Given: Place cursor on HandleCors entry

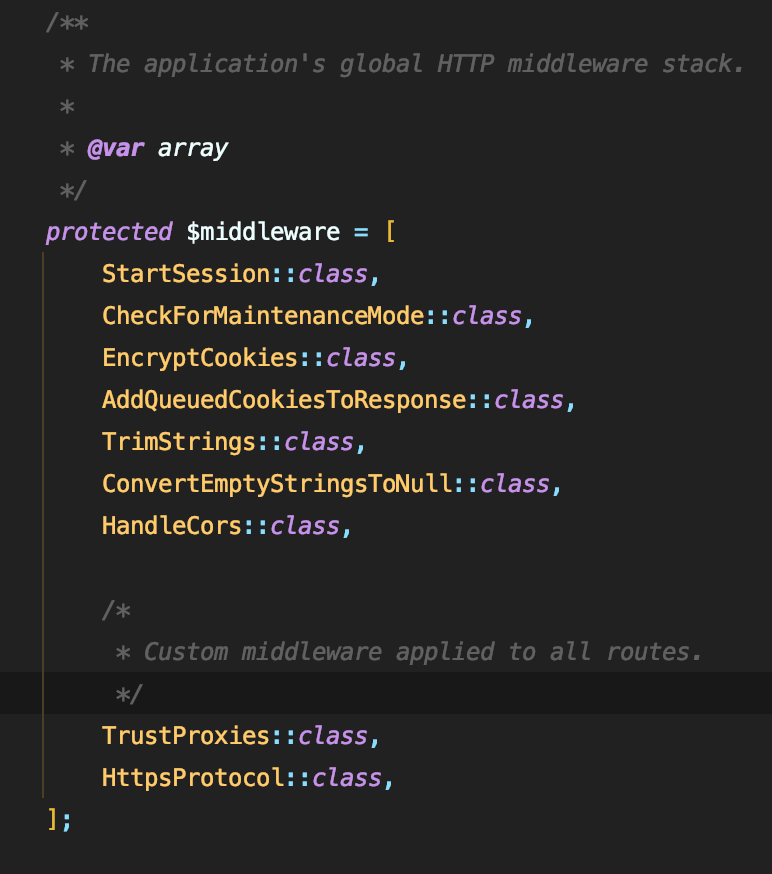Looking at the screenshot, I should tap(172, 526).
